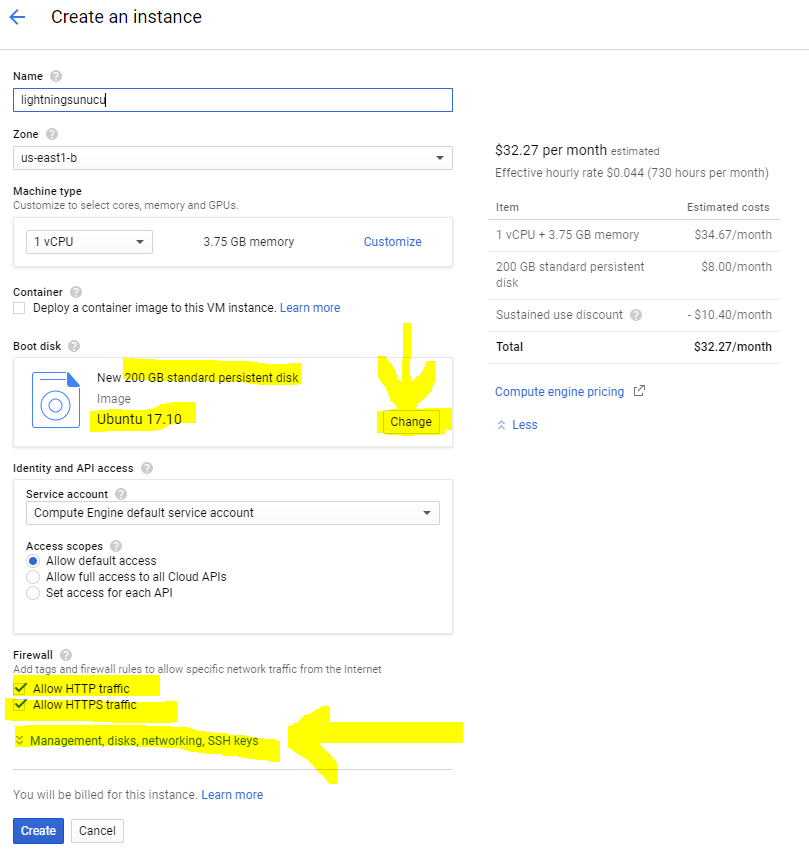Open the Zone dropdown
809x851 pixels.
point(438,157)
